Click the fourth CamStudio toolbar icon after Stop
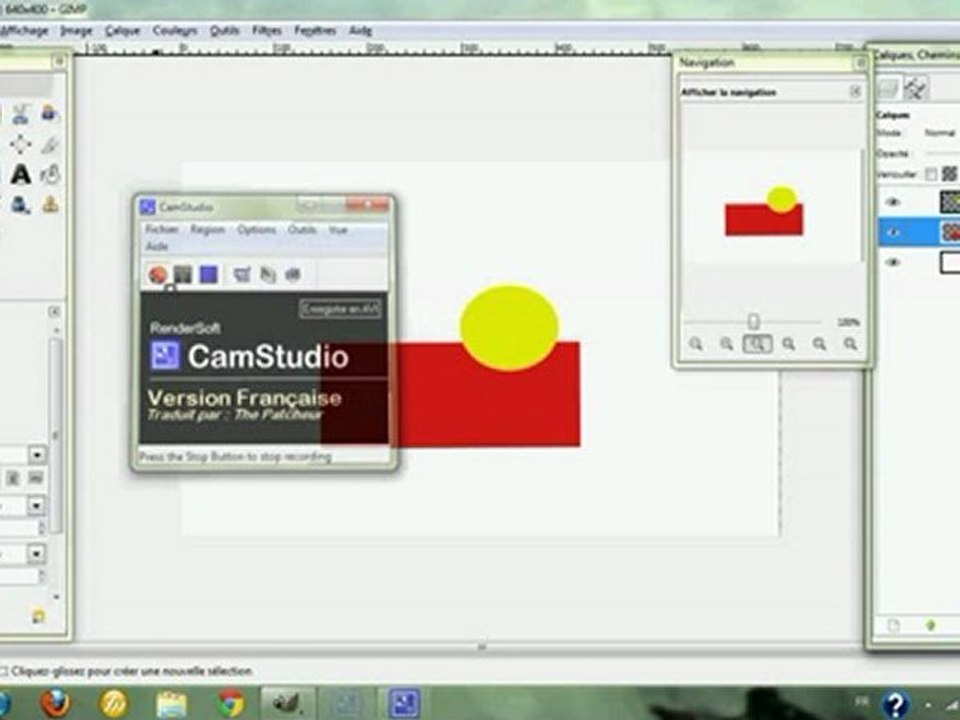The image size is (960, 720). coord(242,275)
